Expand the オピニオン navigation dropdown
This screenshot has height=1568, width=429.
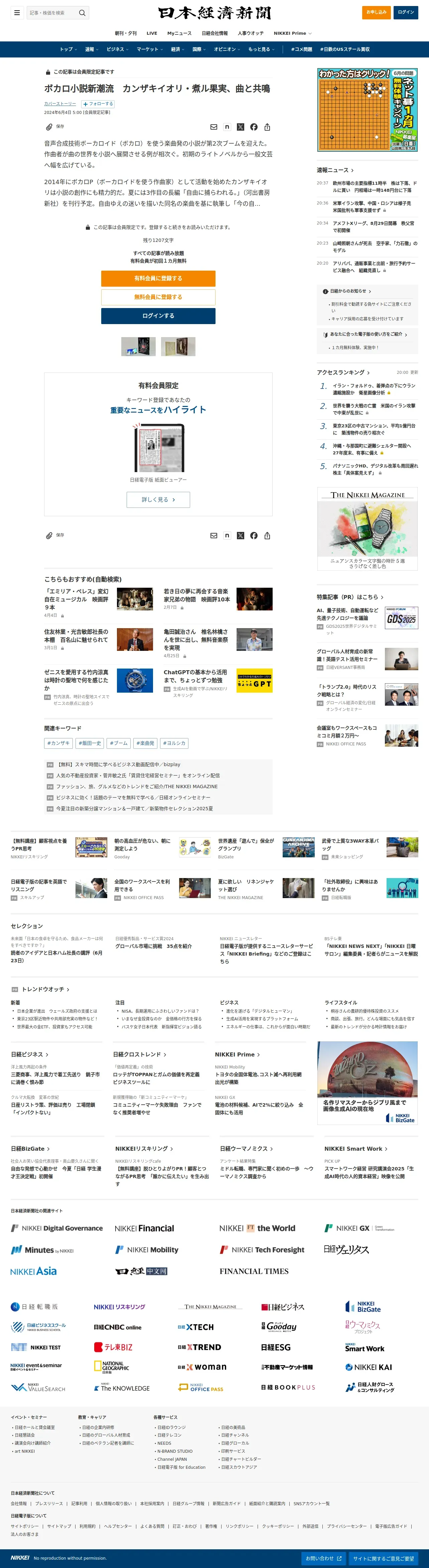tap(227, 49)
